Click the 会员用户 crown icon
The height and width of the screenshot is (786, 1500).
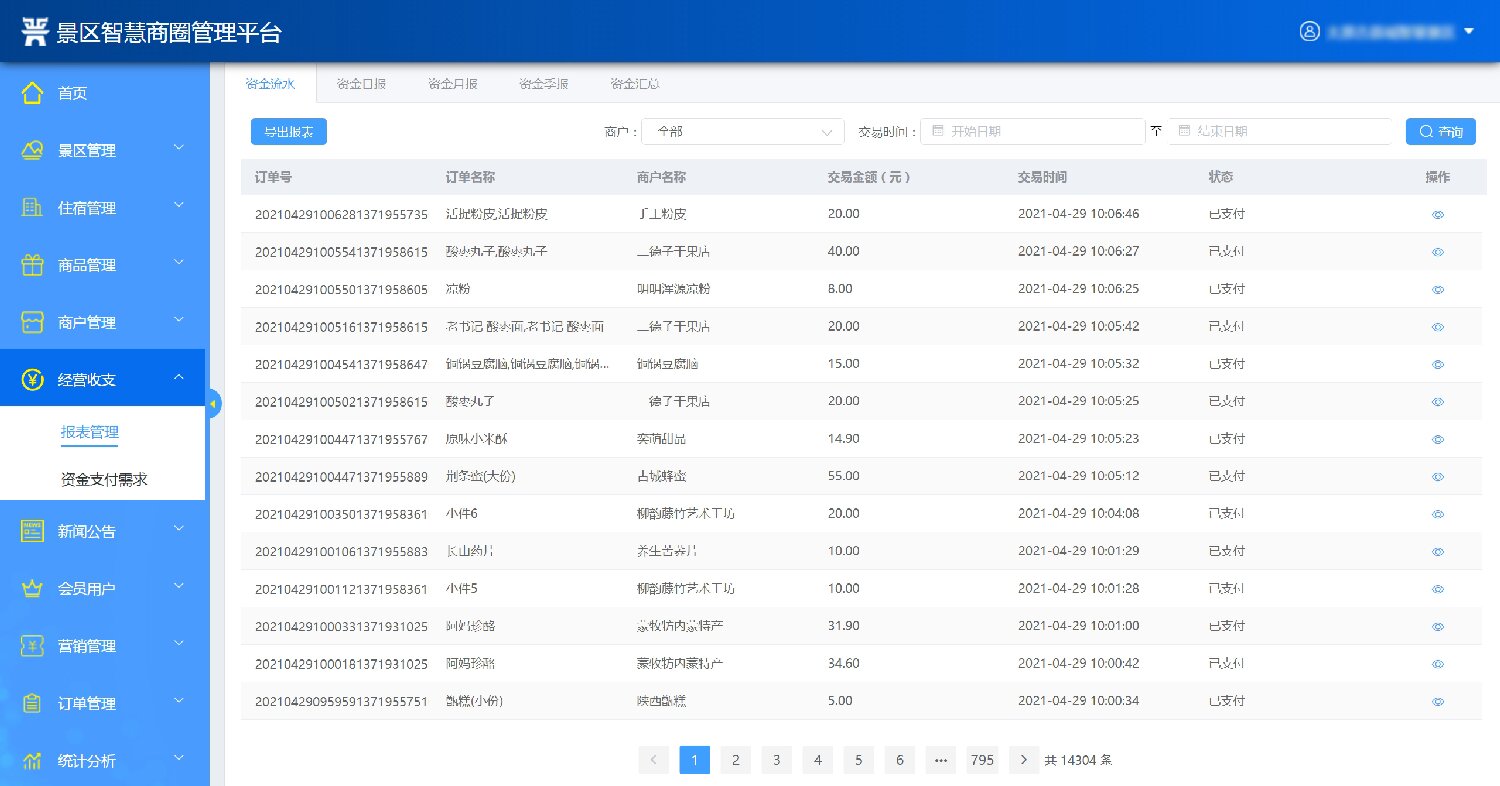(x=33, y=588)
